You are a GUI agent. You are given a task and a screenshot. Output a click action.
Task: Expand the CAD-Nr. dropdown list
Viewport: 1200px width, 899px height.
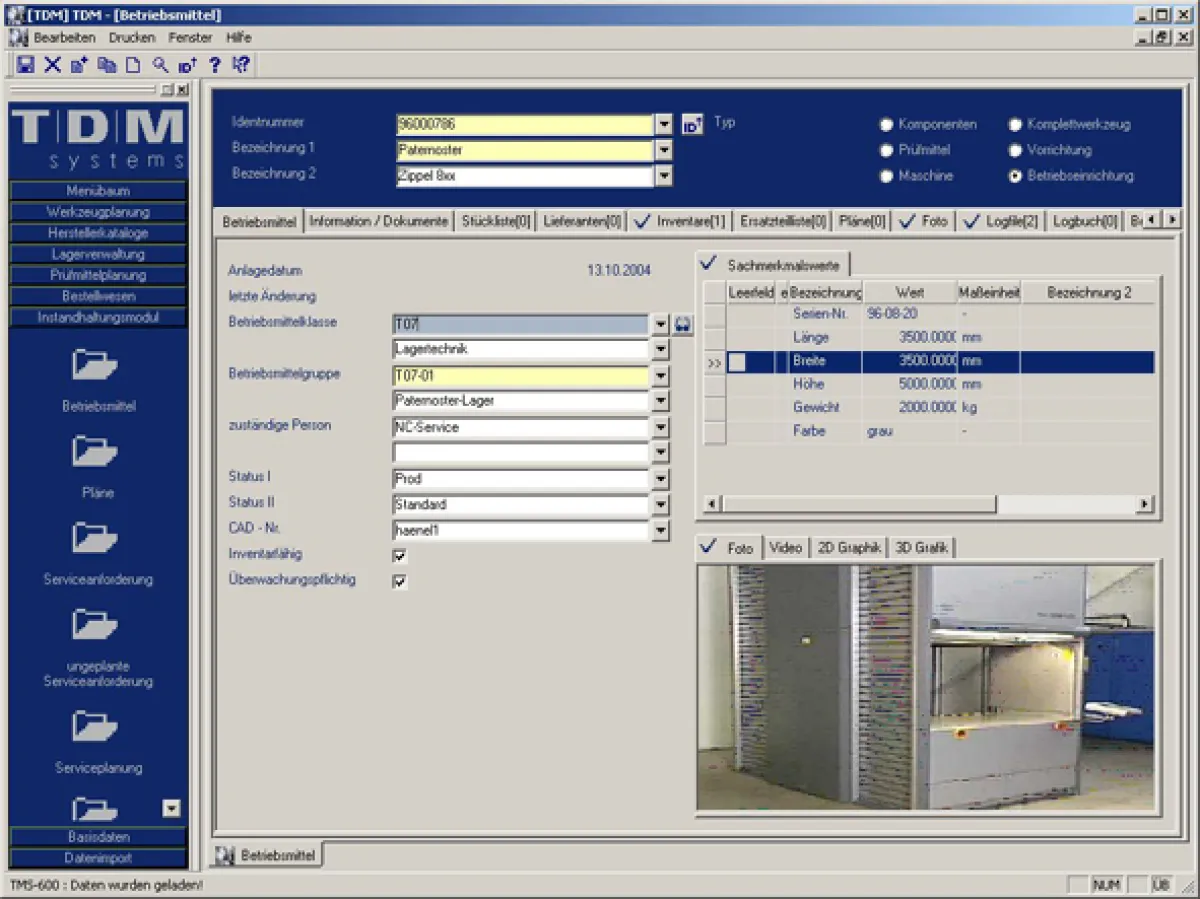coord(660,532)
